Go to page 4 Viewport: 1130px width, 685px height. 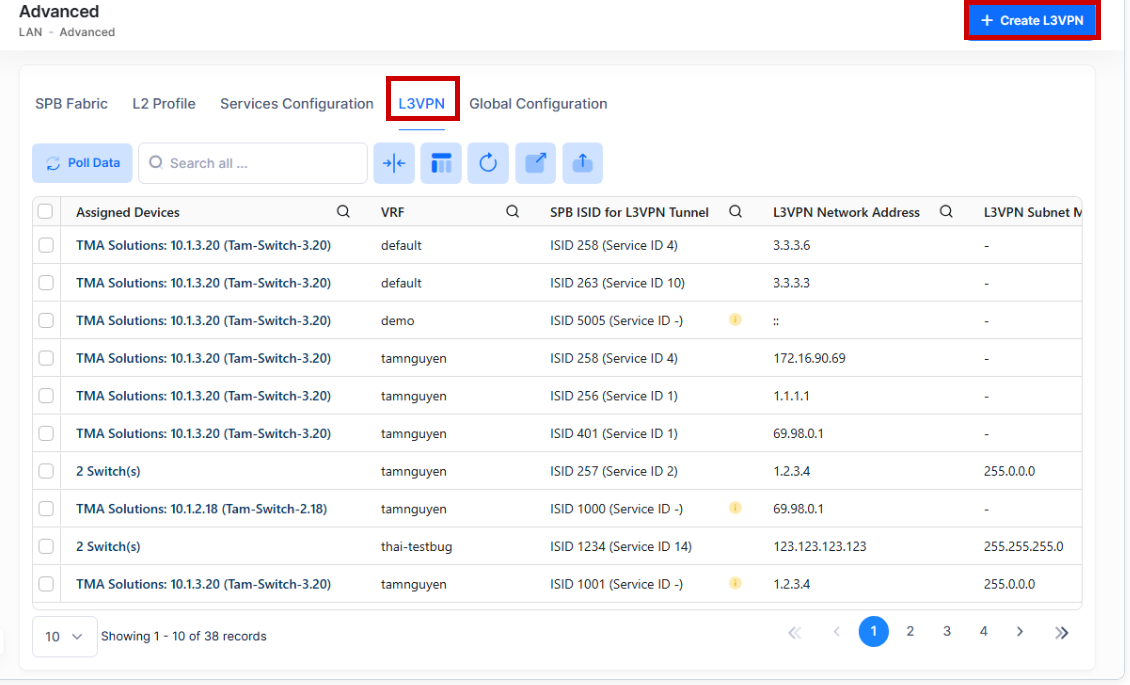click(984, 632)
